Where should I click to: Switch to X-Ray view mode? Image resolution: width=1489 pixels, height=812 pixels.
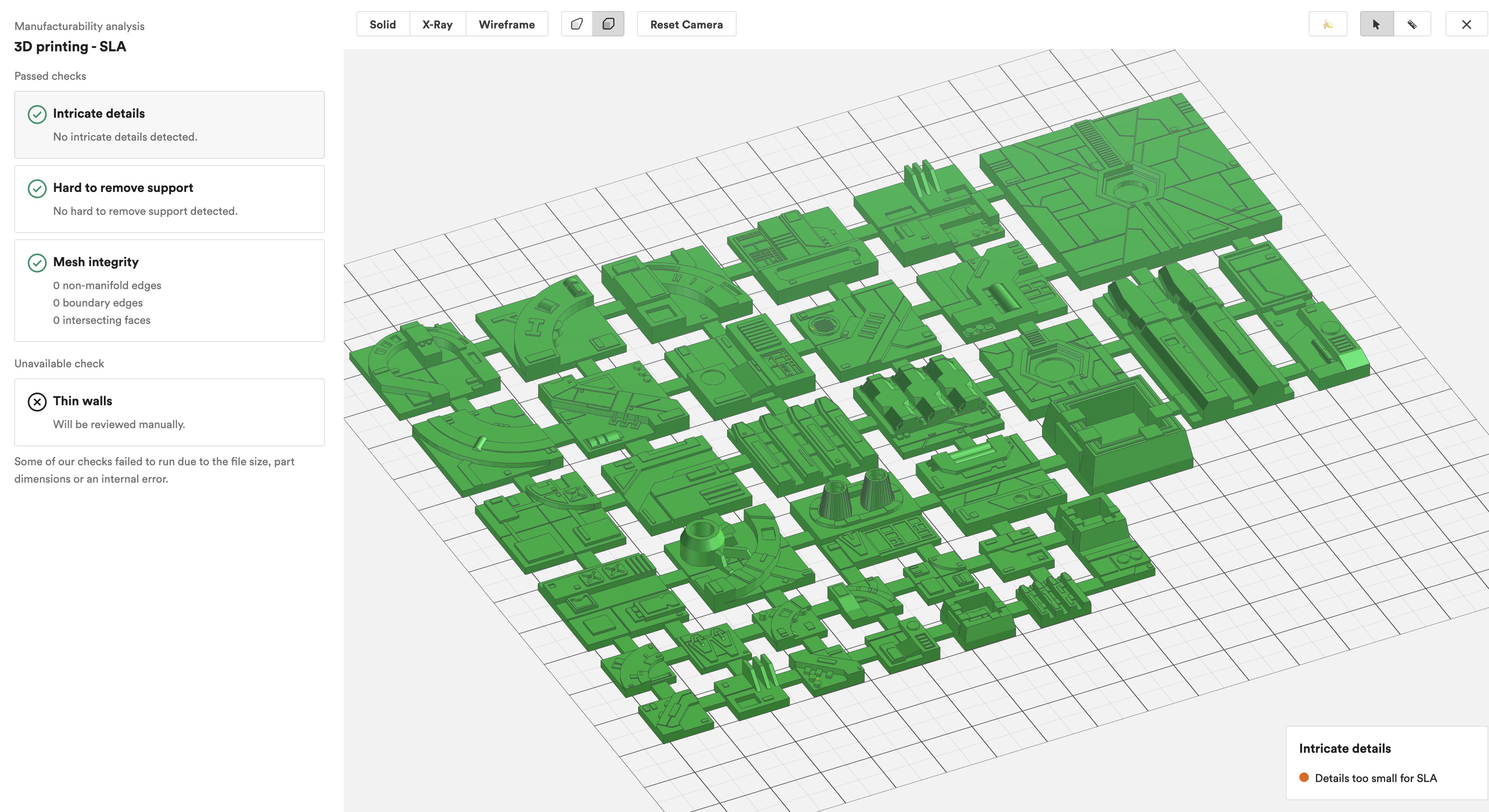tap(437, 24)
